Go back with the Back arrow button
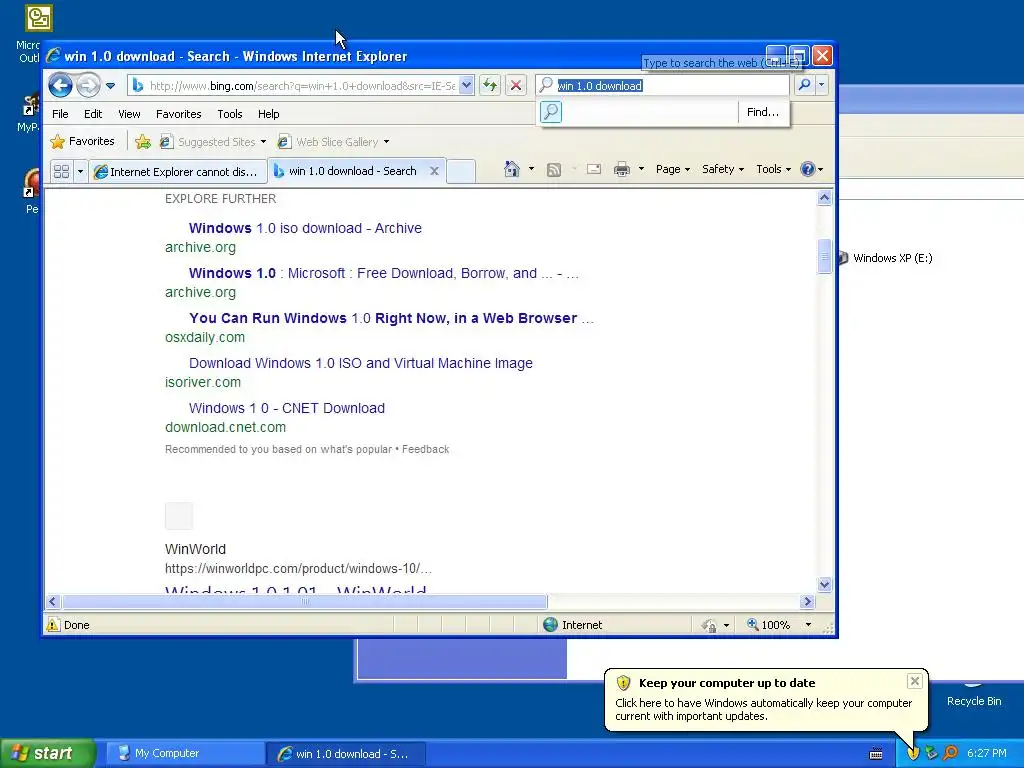The width and height of the screenshot is (1024, 768). coord(60,86)
